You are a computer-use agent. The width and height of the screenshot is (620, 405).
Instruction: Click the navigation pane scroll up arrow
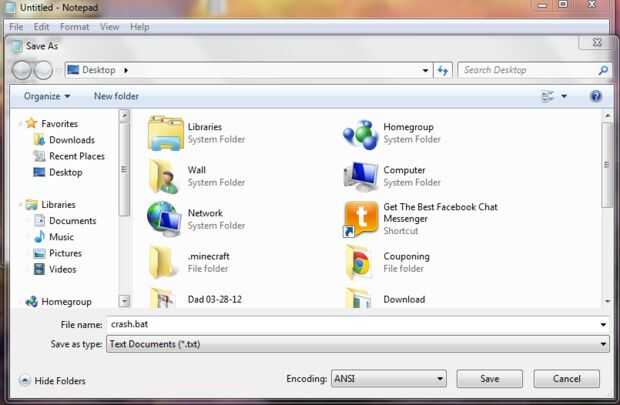point(124,115)
